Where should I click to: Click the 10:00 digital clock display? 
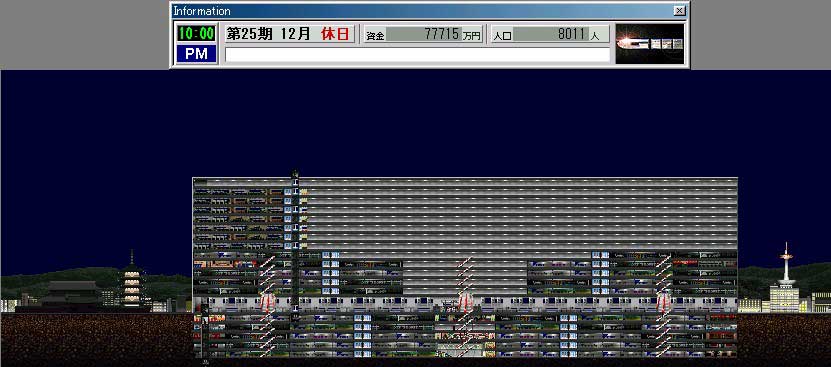(196, 33)
